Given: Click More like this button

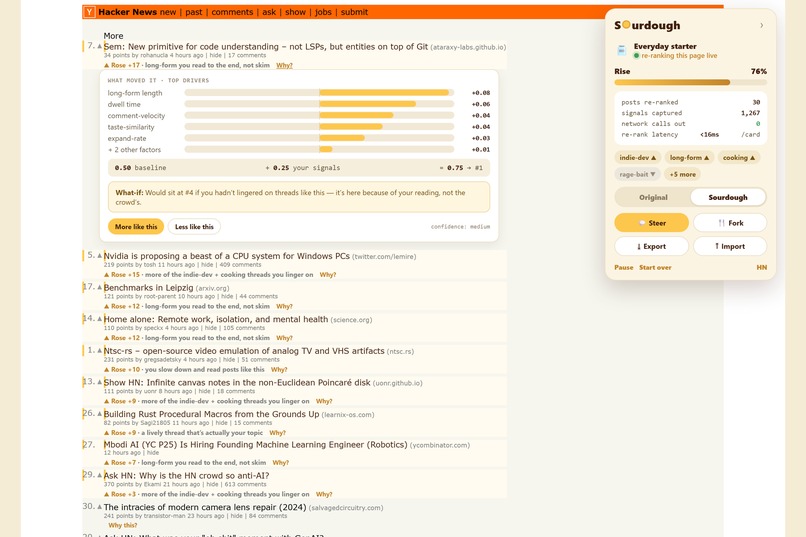Looking at the screenshot, I should pos(136,227).
